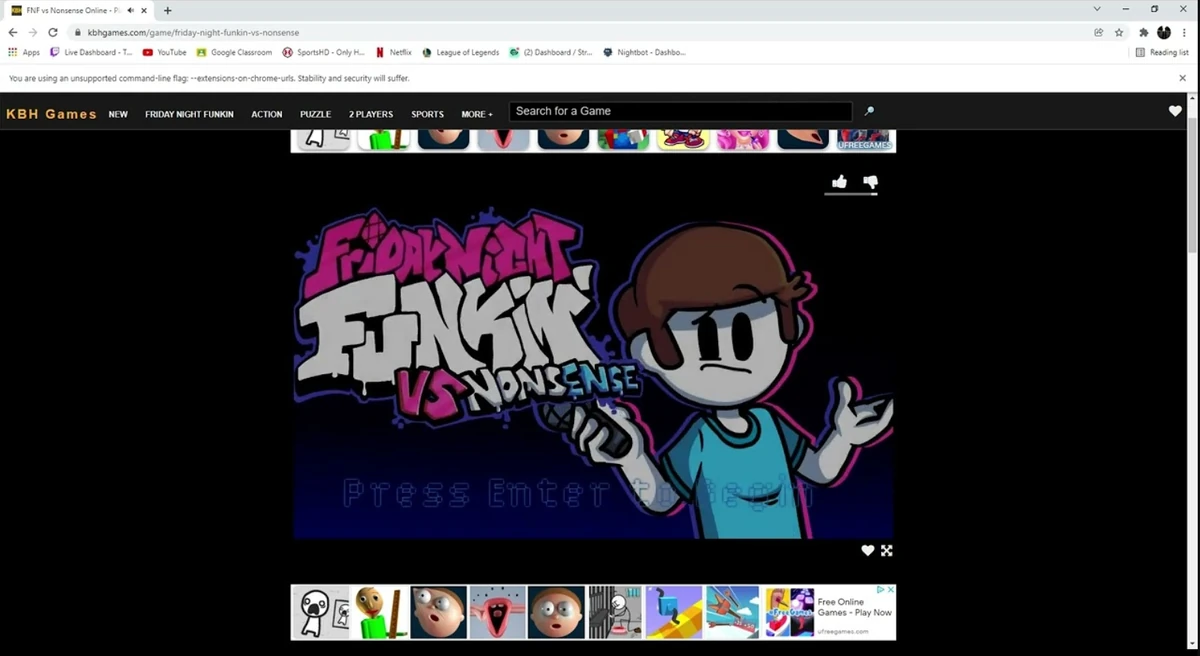Select the like thumbs-up icon
The height and width of the screenshot is (656, 1200).
point(838,181)
